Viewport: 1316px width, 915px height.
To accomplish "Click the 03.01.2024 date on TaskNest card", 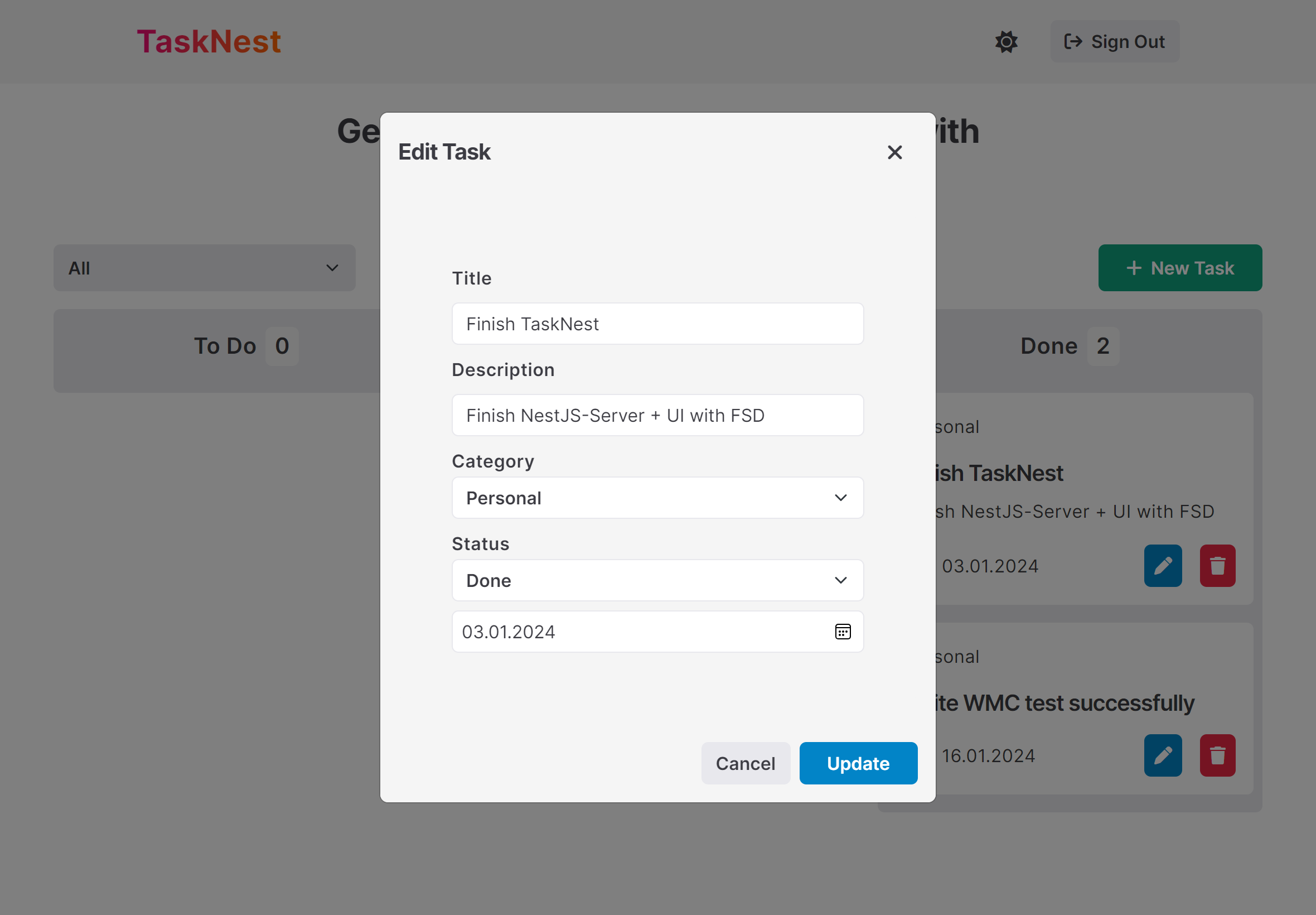I will tap(990, 566).
